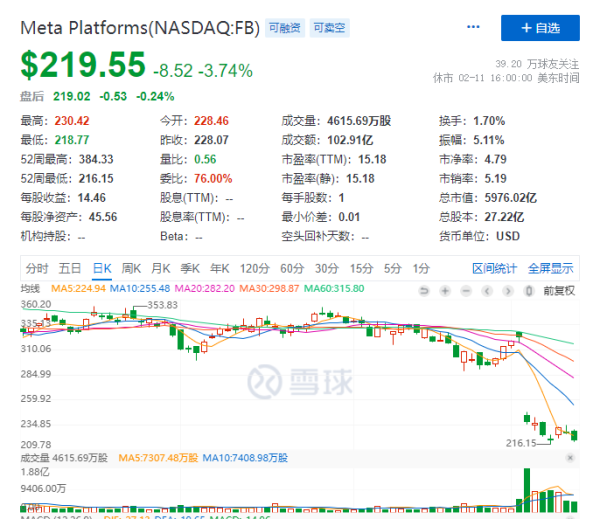Screen dimensions: 600x519
Task: Open the 前复权 price adjustment dropdown
Action: (558, 290)
